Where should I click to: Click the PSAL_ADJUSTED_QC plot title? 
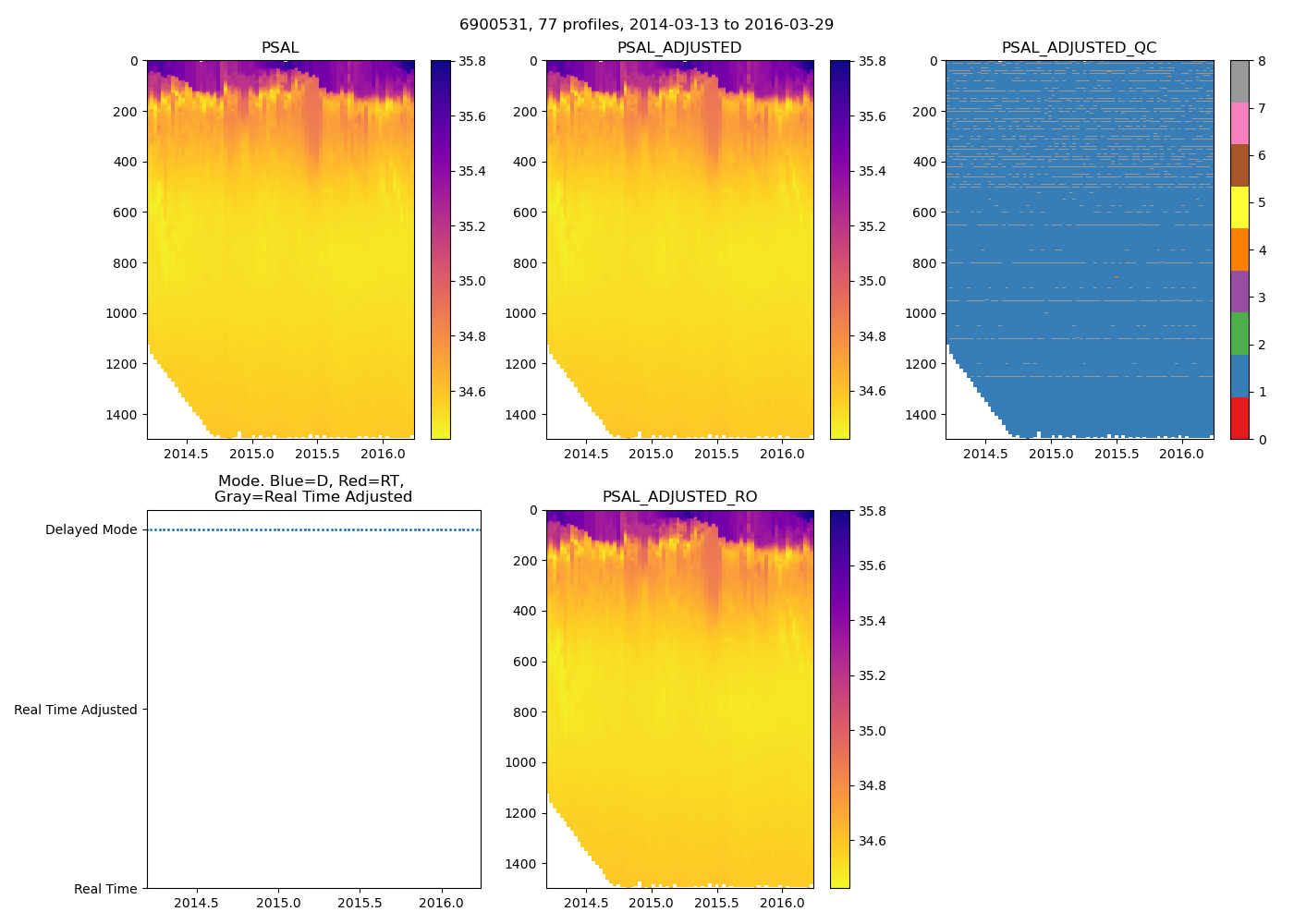1079,48
